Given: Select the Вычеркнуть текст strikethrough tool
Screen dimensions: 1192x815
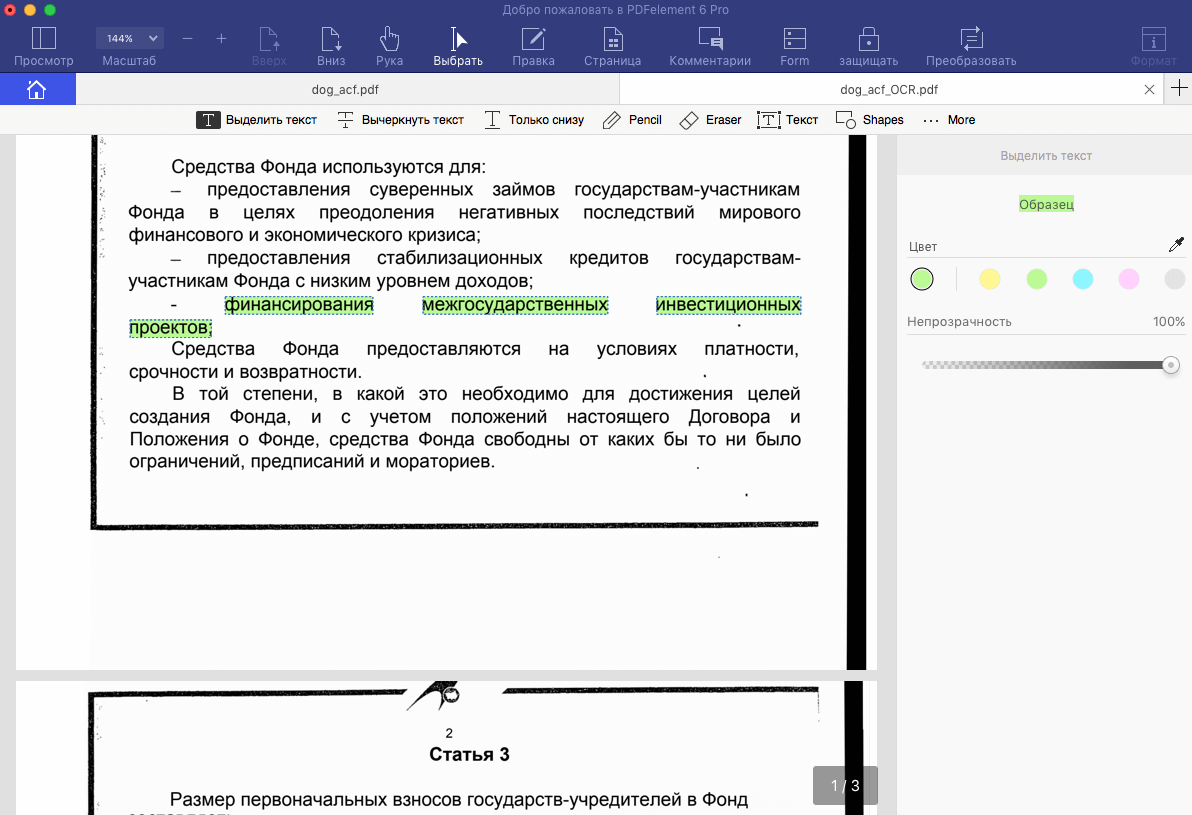Looking at the screenshot, I should [x=401, y=120].
